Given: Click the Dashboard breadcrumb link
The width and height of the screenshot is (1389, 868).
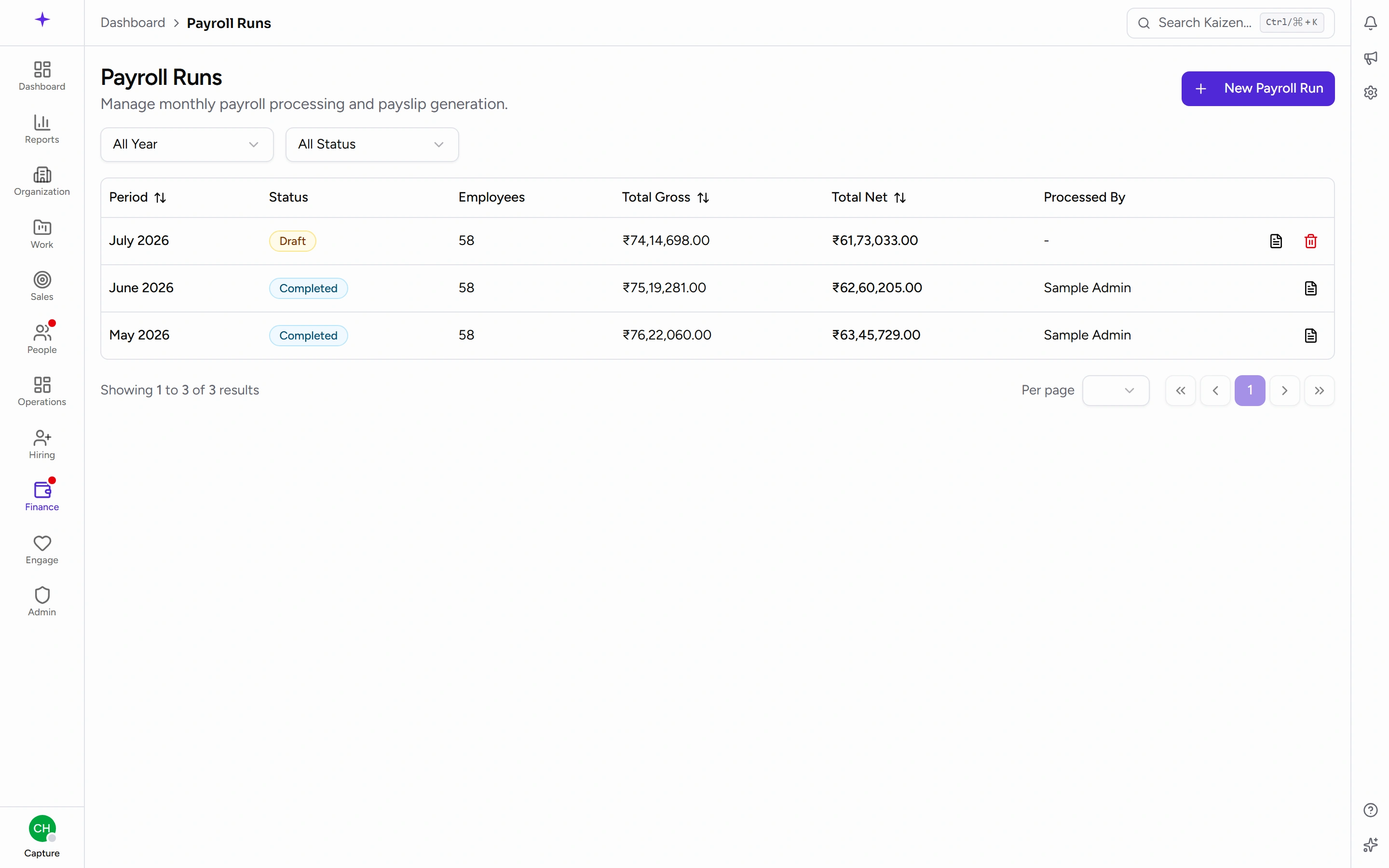Looking at the screenshot, I should point(133,23).
